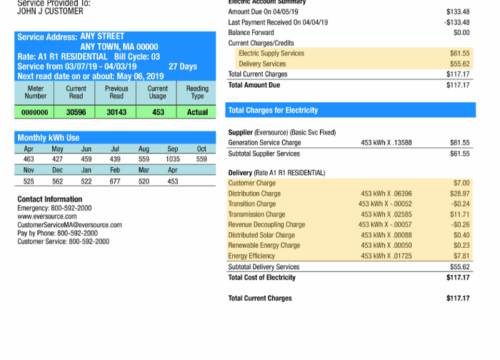Click Emergency: 800-592-2000 line
This screenshot has height=360, width=500.
54,208
